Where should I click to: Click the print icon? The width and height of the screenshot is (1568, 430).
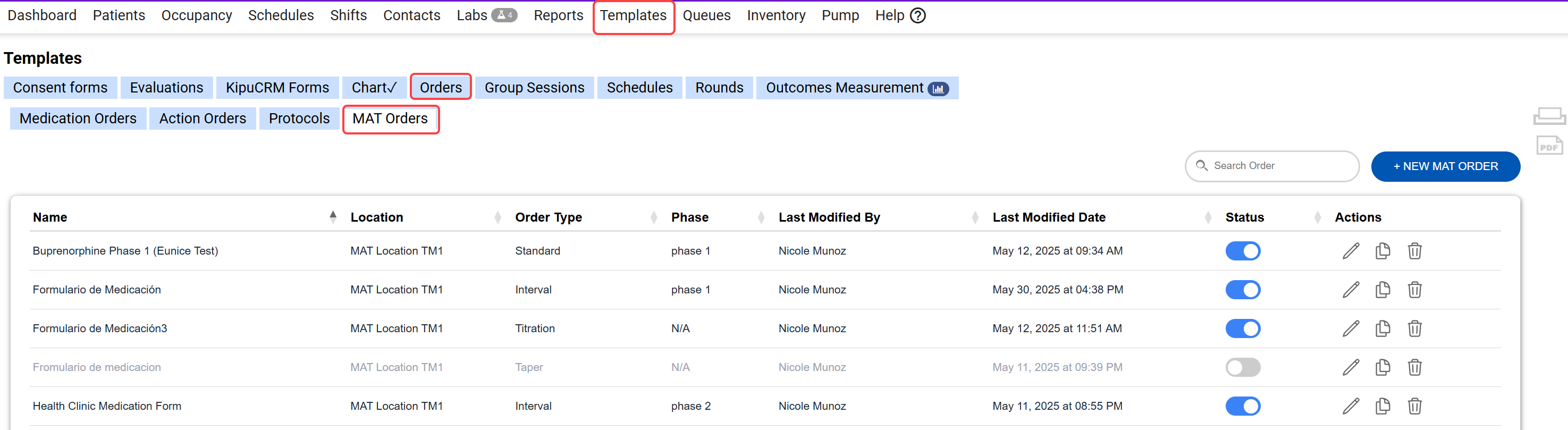(1548, 116)
